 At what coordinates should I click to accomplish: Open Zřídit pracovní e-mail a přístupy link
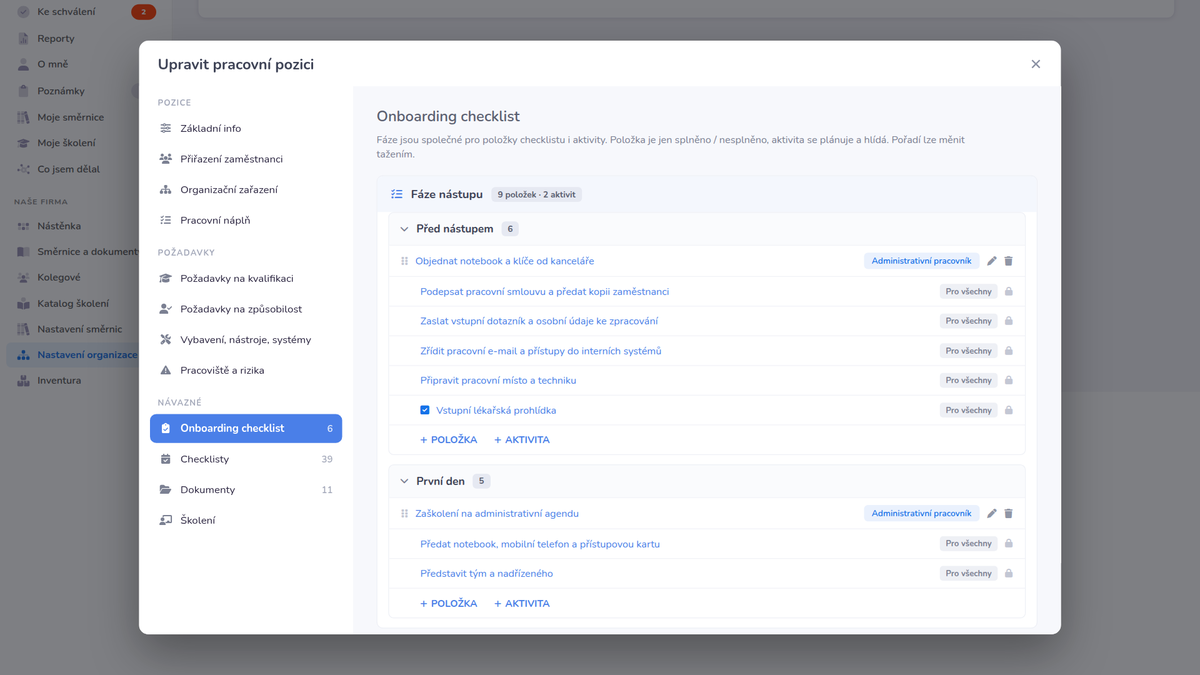541,351
